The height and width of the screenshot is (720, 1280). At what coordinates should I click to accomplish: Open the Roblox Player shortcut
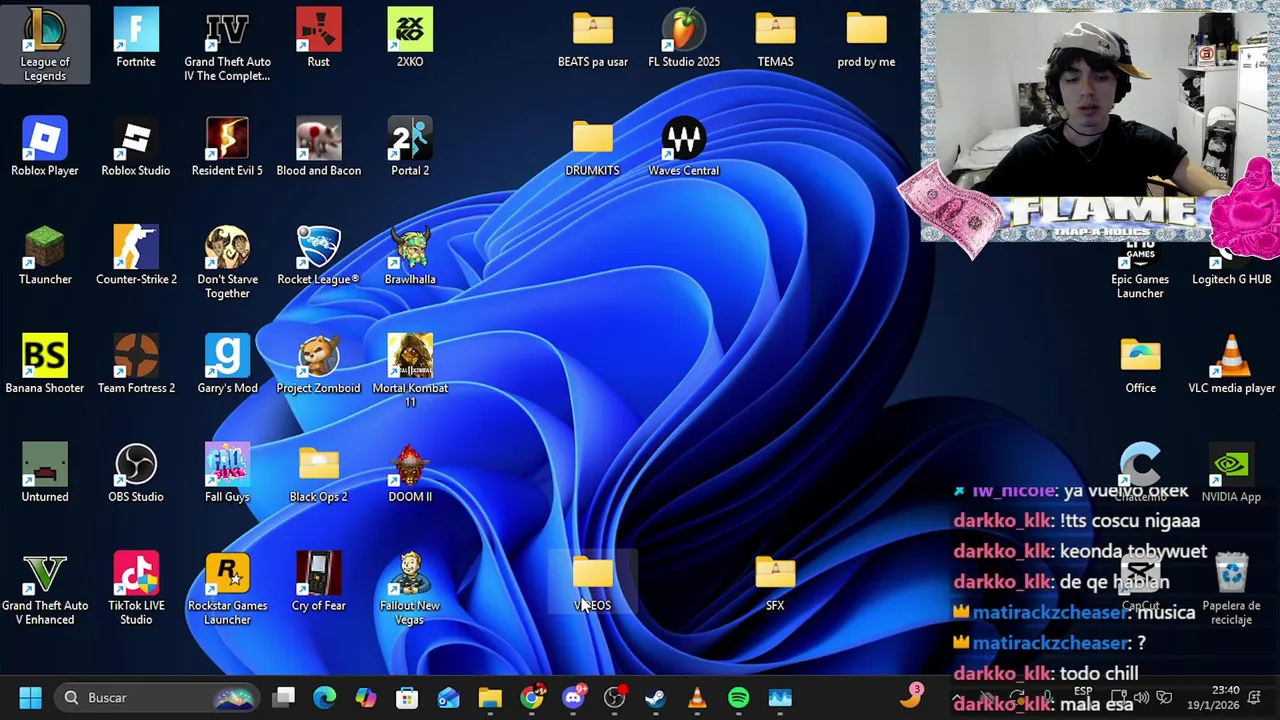tap(45, 147)
